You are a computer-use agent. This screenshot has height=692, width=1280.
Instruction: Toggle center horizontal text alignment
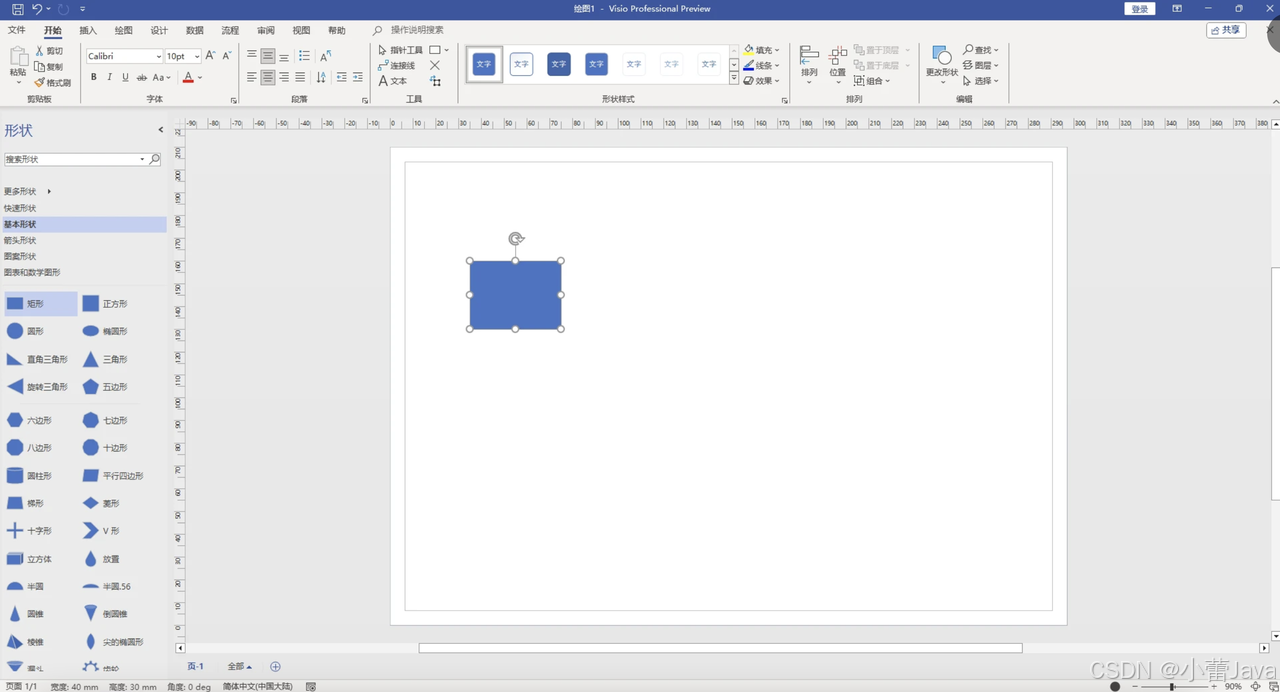(268, 77)
